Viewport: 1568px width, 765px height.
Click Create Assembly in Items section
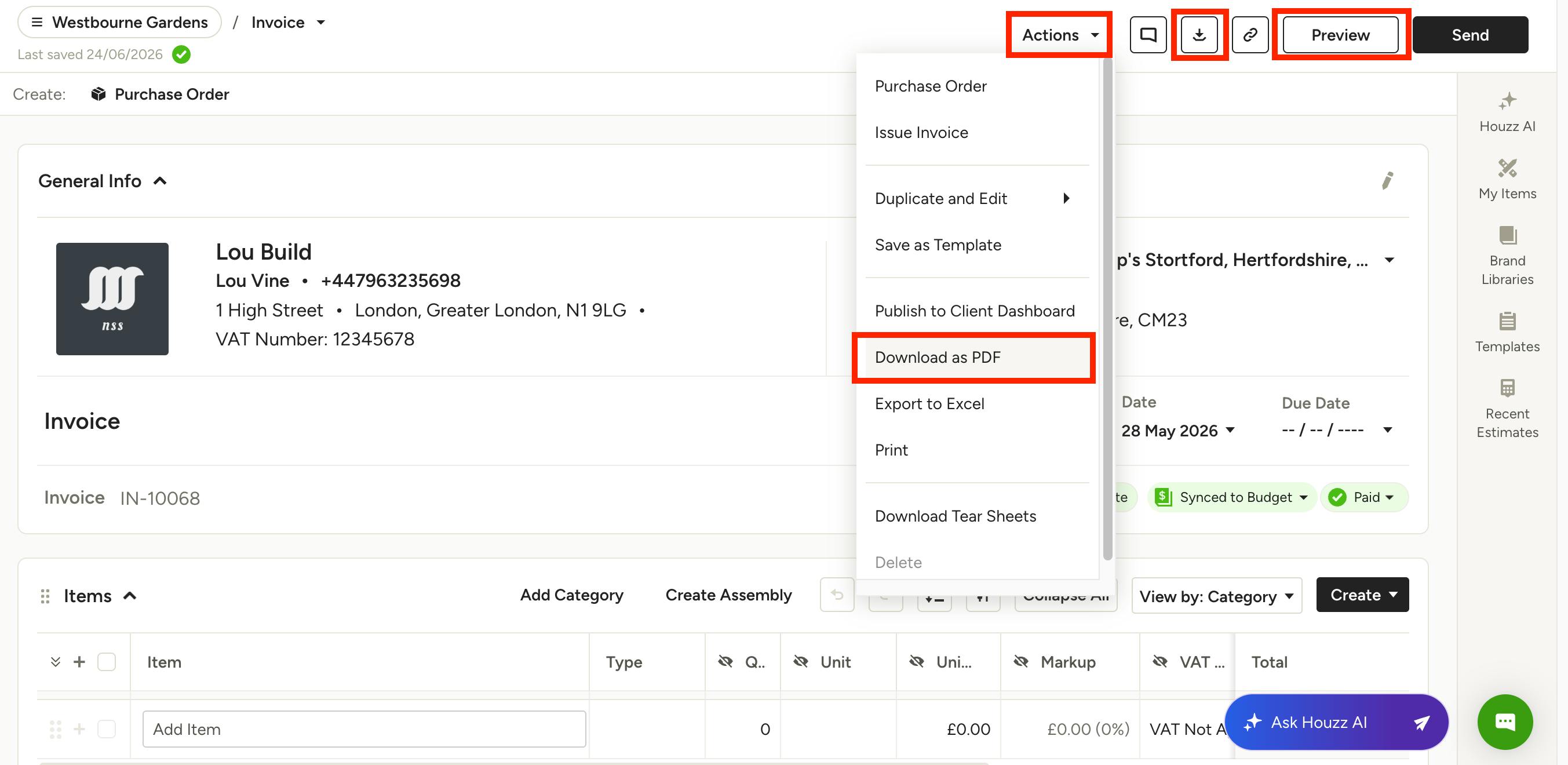tap(728, 595)
